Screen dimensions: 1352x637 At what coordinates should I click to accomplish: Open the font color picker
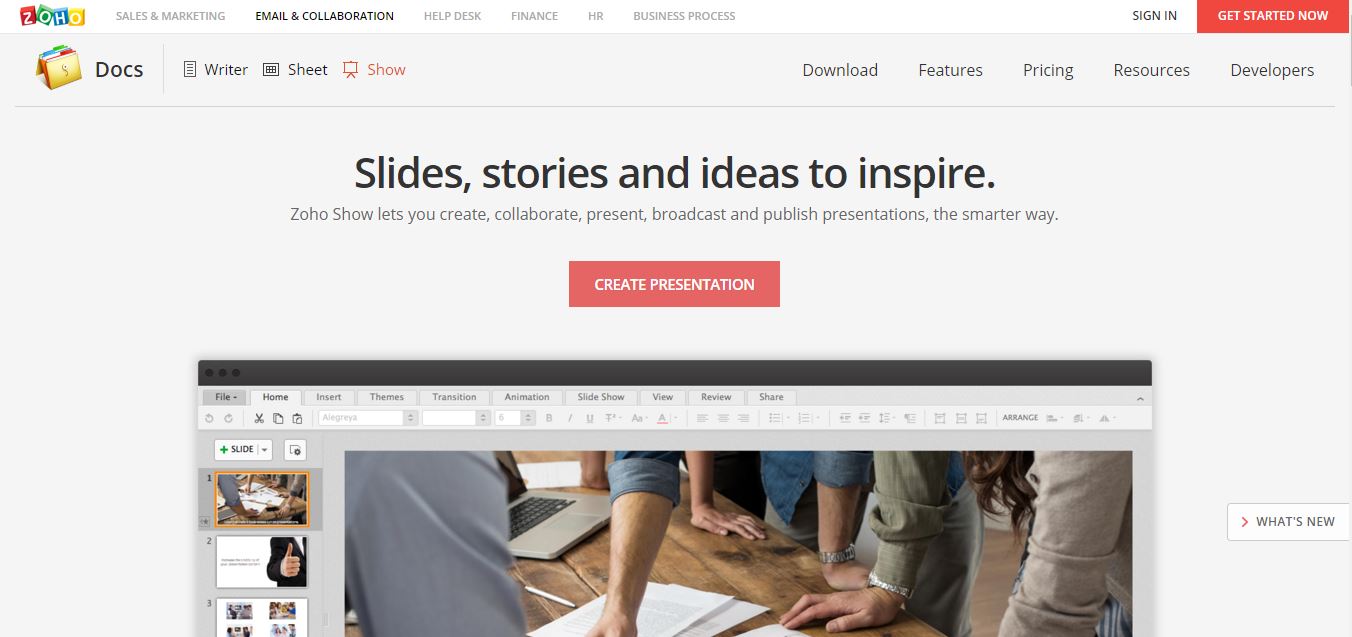(x=666, y=418)
